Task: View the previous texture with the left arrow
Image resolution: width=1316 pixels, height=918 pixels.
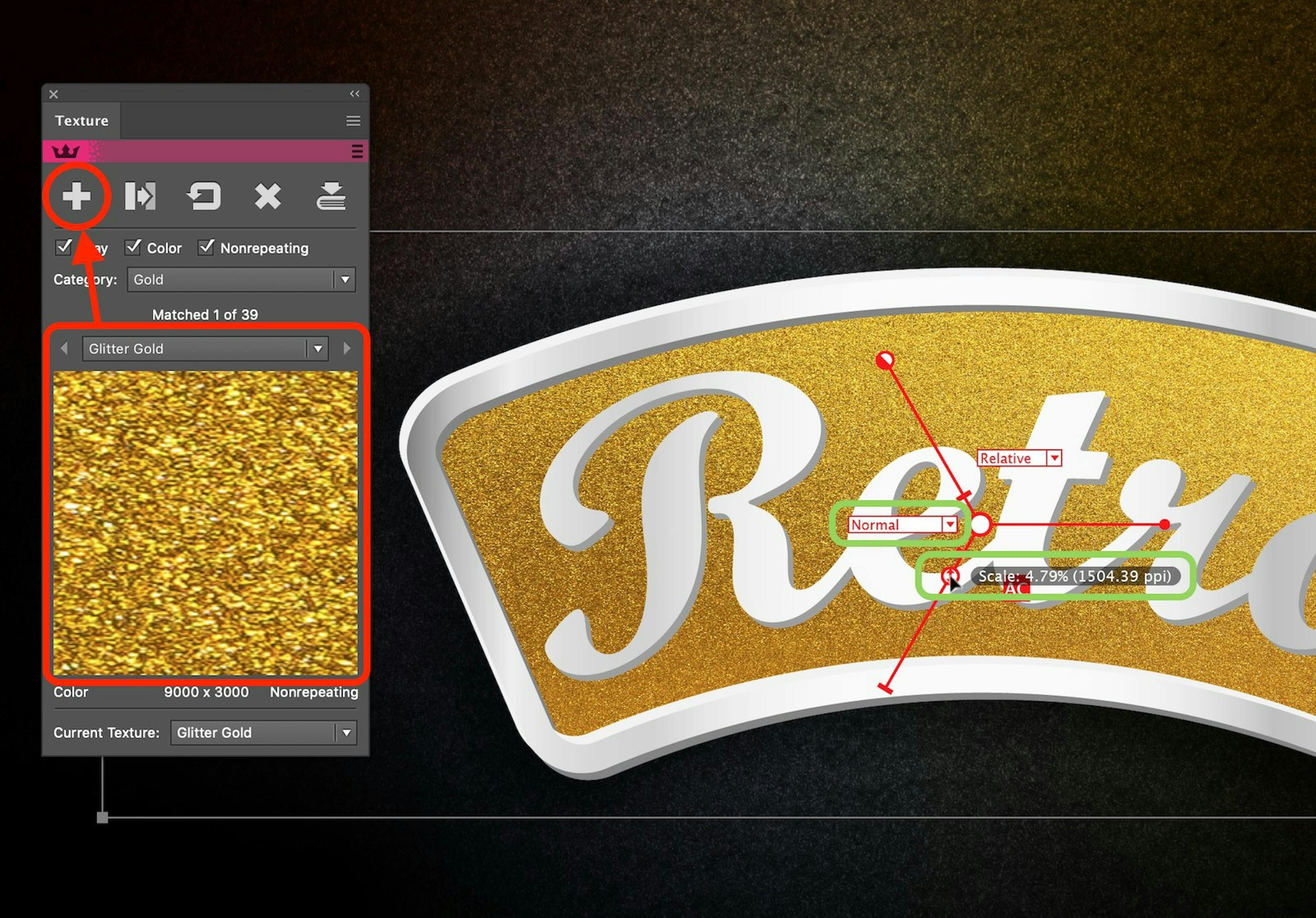Action: 64,348
